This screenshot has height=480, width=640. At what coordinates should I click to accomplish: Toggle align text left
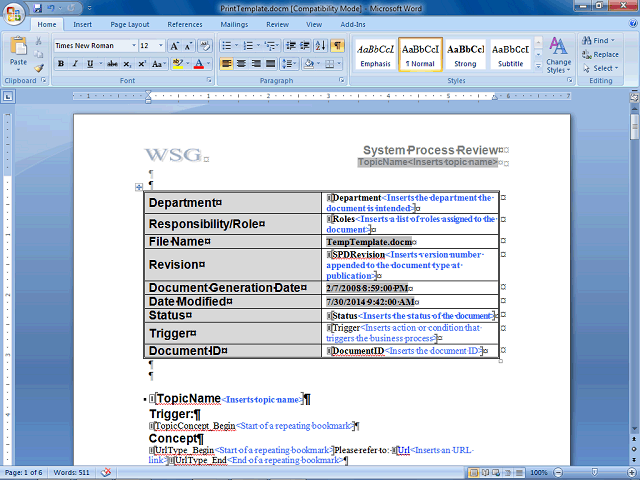tap(227, 64)
